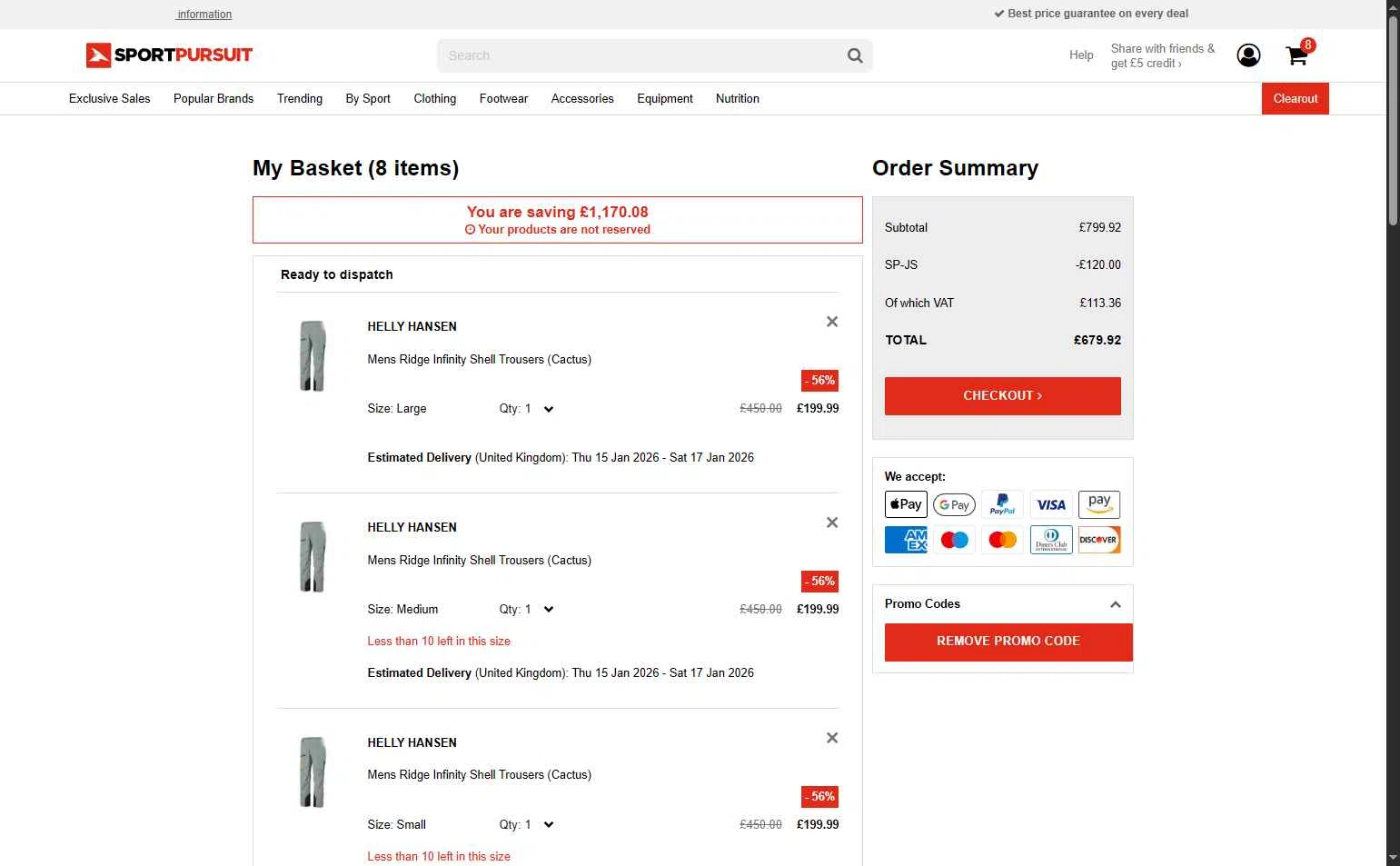Remove the Large size trousers item
The width and height of the screenshot is (1400, 866).
pyautogui.click(x=832, y=322)
